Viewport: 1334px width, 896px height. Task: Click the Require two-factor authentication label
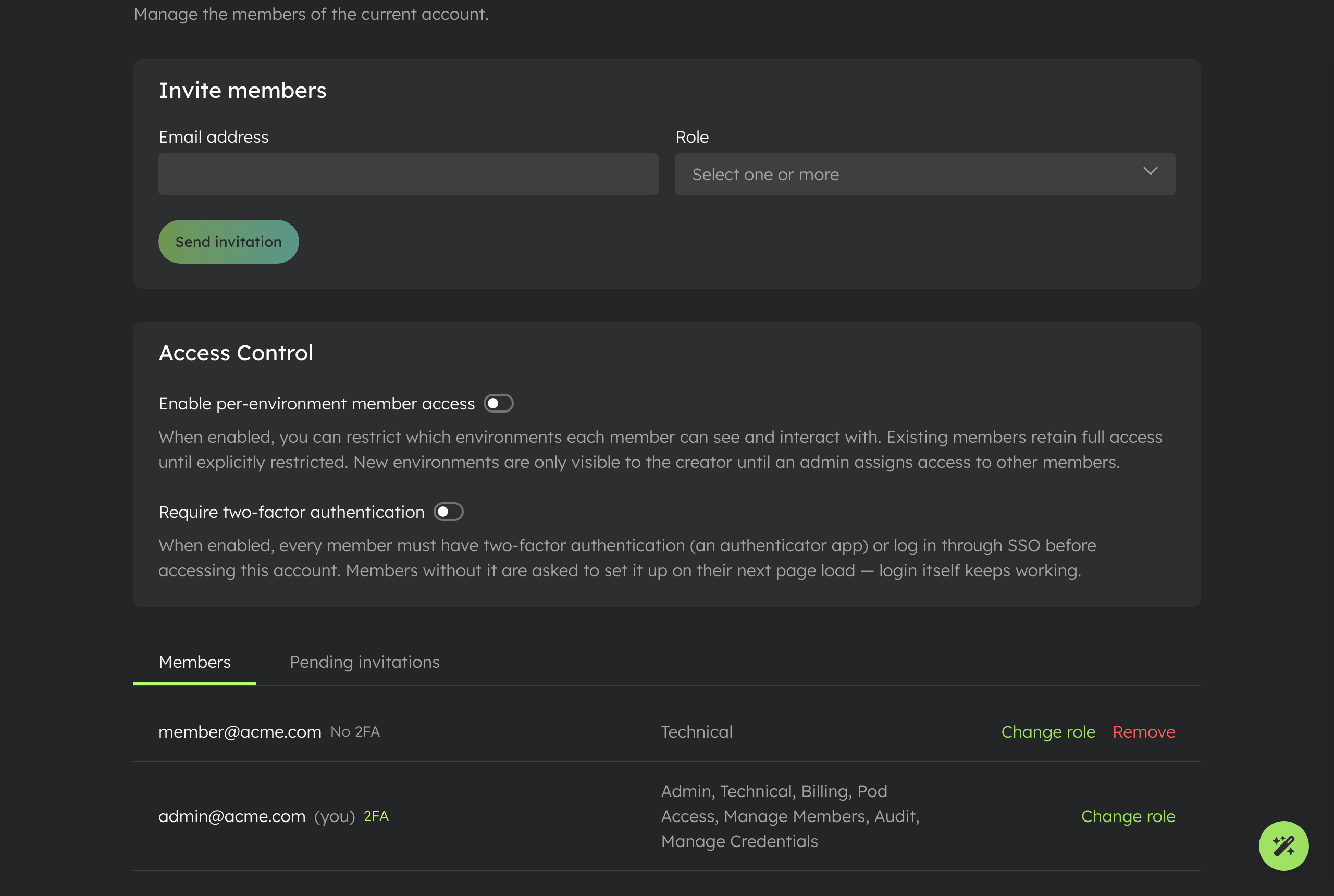(x=291, y=513)
